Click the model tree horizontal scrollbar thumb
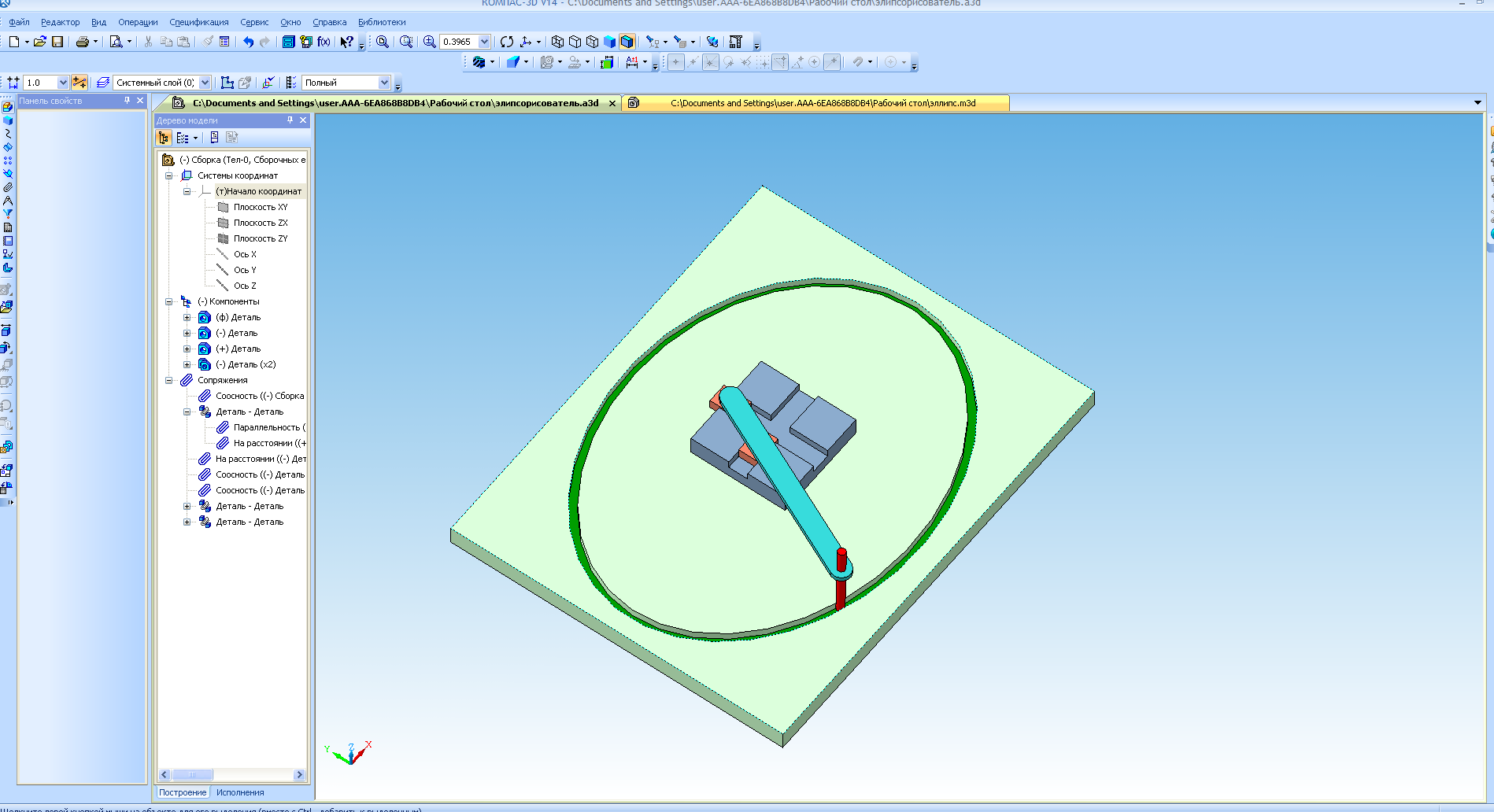This screenshot has width=1494, height=812. (x=192, y=775)
